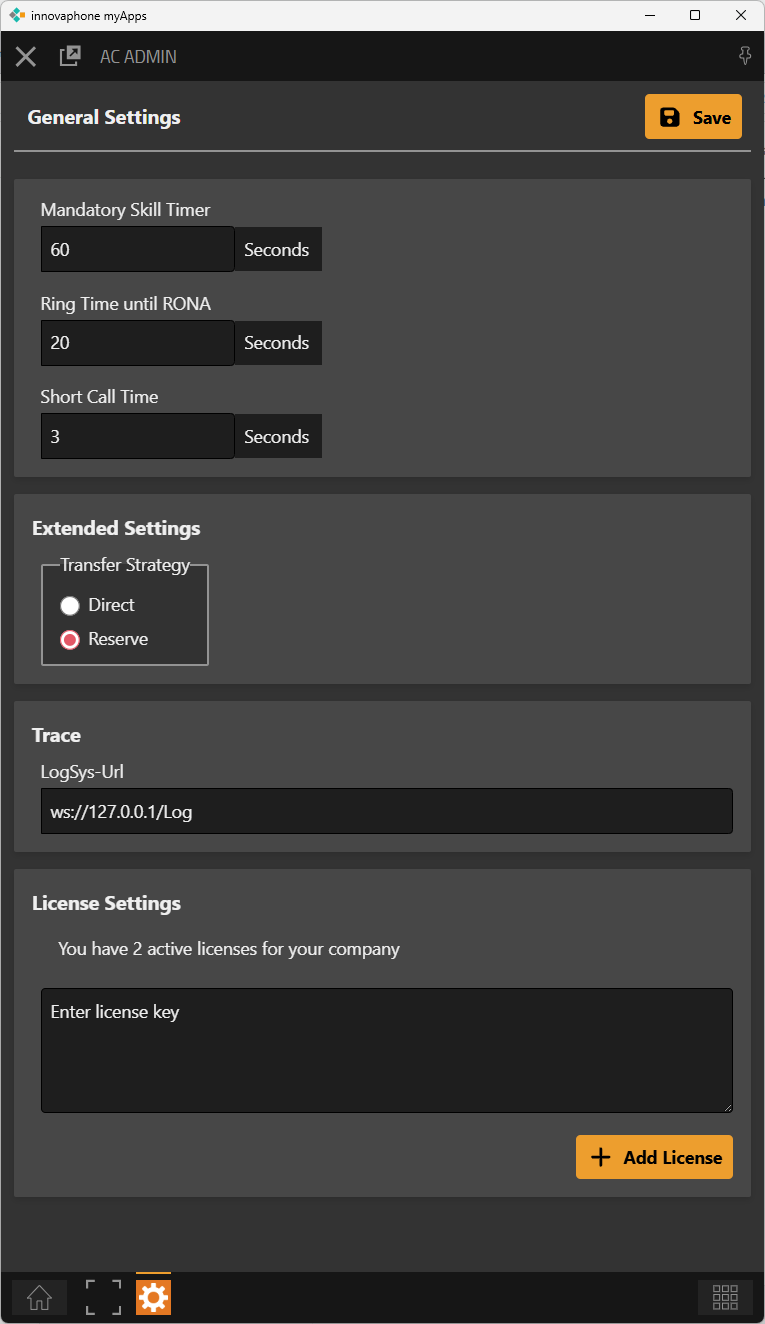This screenshot has width=765, height=1324.
Task: Close the AC ADMIN app with X icon
Action: pos(26,57)
